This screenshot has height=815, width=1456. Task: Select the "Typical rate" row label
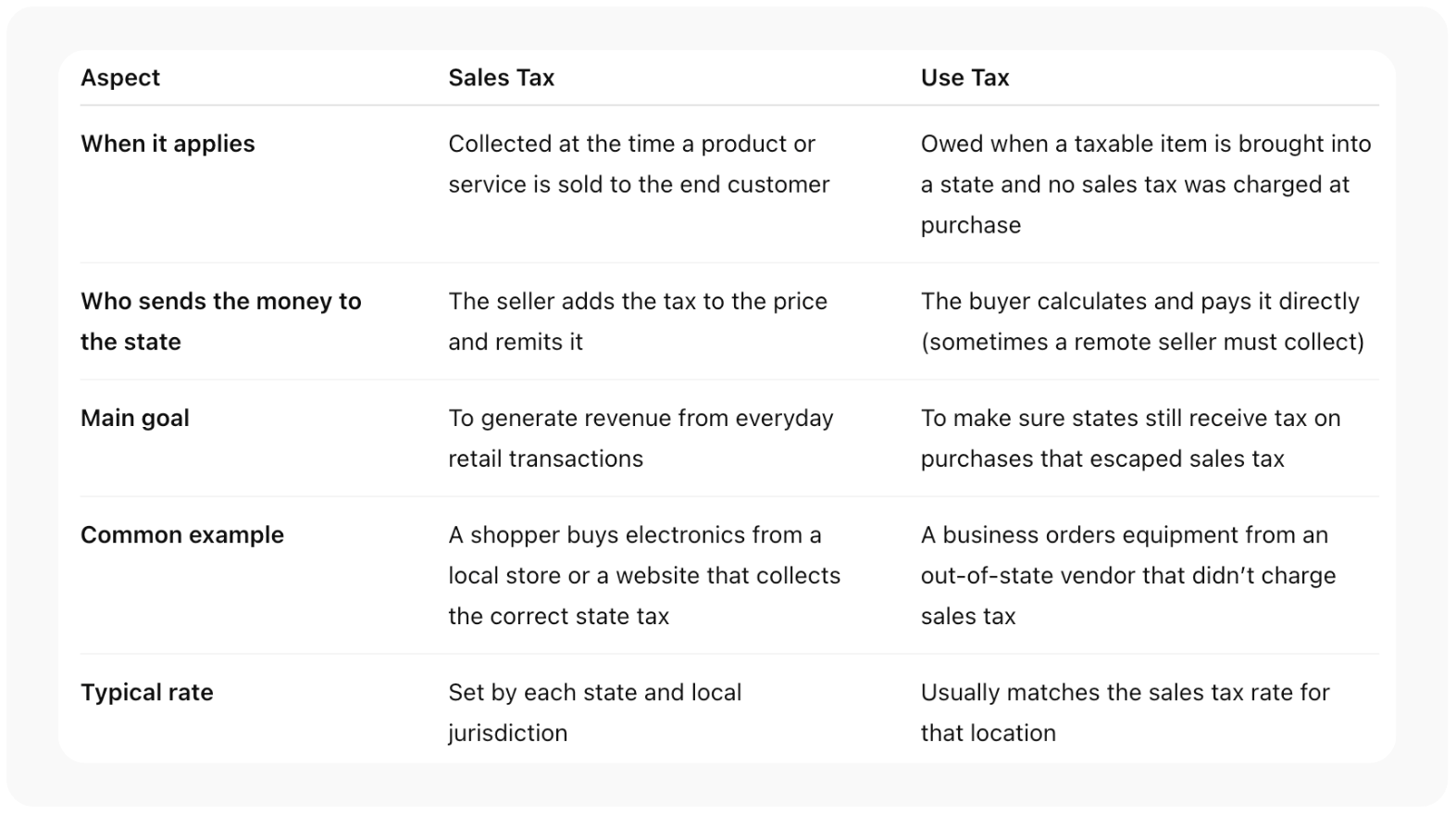tap(147, 692)
